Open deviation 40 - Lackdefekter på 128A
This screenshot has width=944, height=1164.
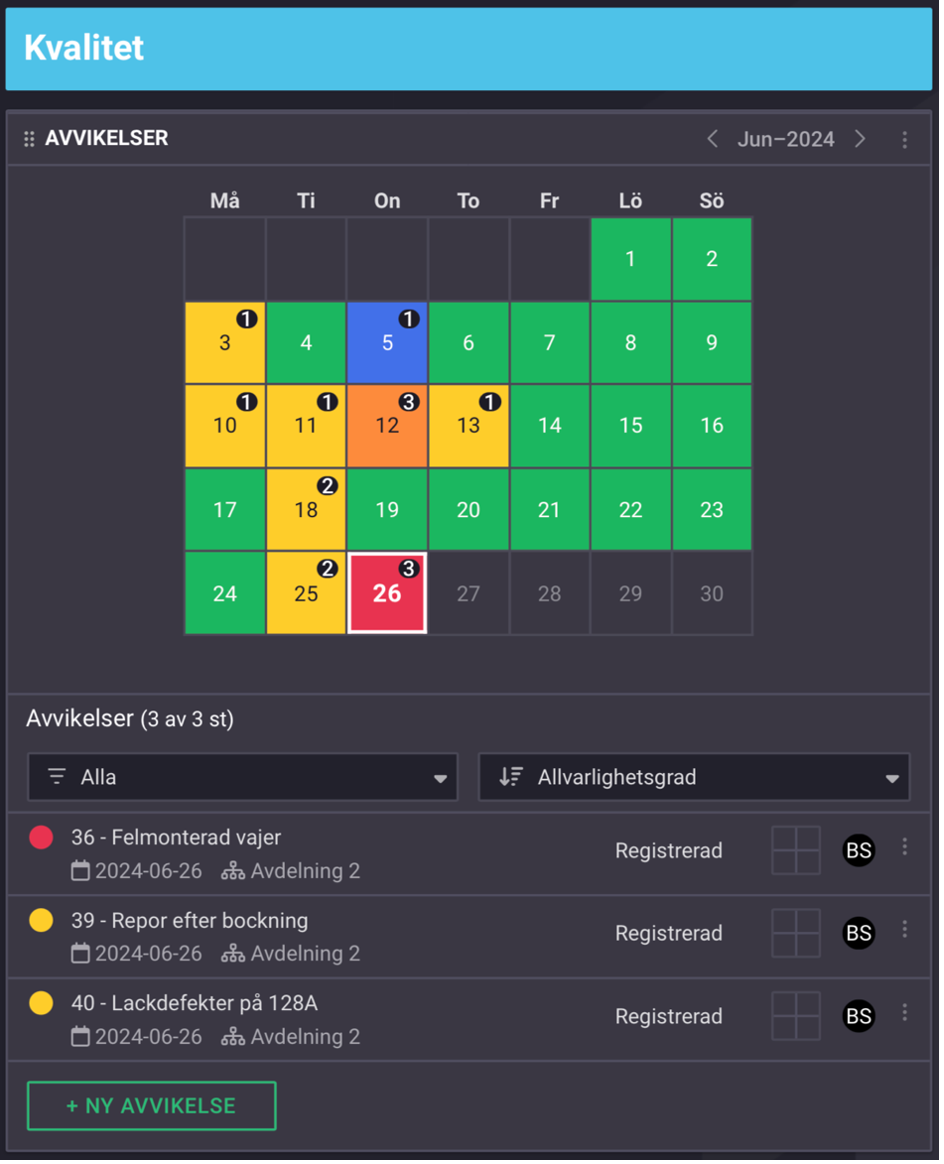pyautogui.click(x=194, y=1003)
